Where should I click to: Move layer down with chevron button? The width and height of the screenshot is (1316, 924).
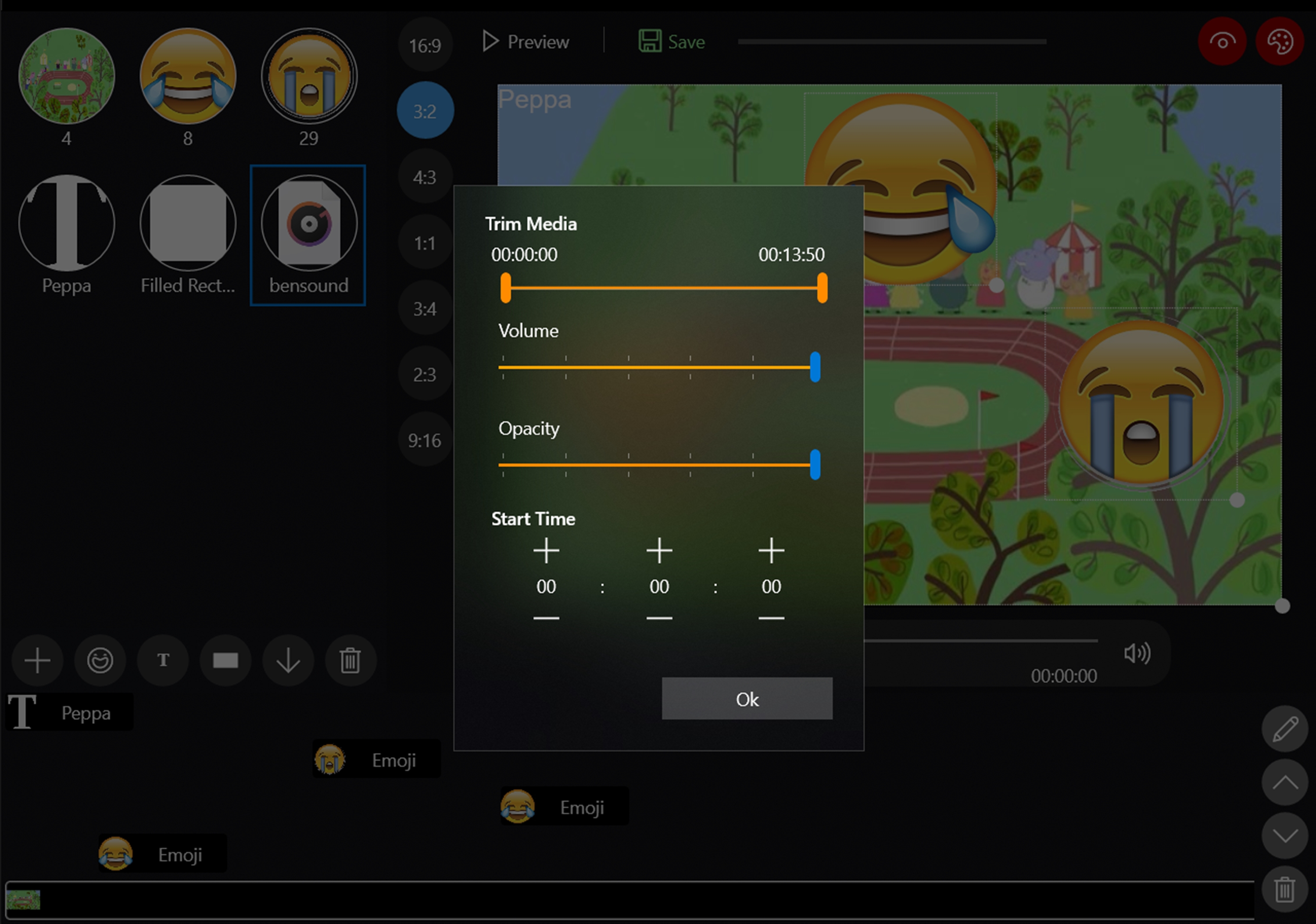(x=1284, y=836)
